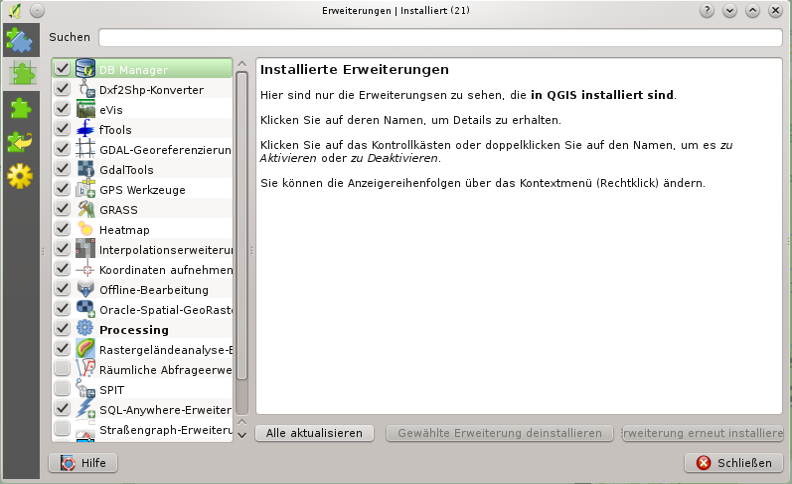Click the QGIS logo in title bar
The image size is (792, 484).
16,10
